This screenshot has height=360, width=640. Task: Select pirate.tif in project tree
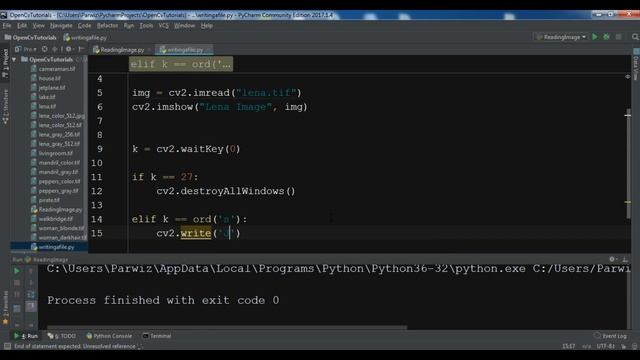point(49,200)
